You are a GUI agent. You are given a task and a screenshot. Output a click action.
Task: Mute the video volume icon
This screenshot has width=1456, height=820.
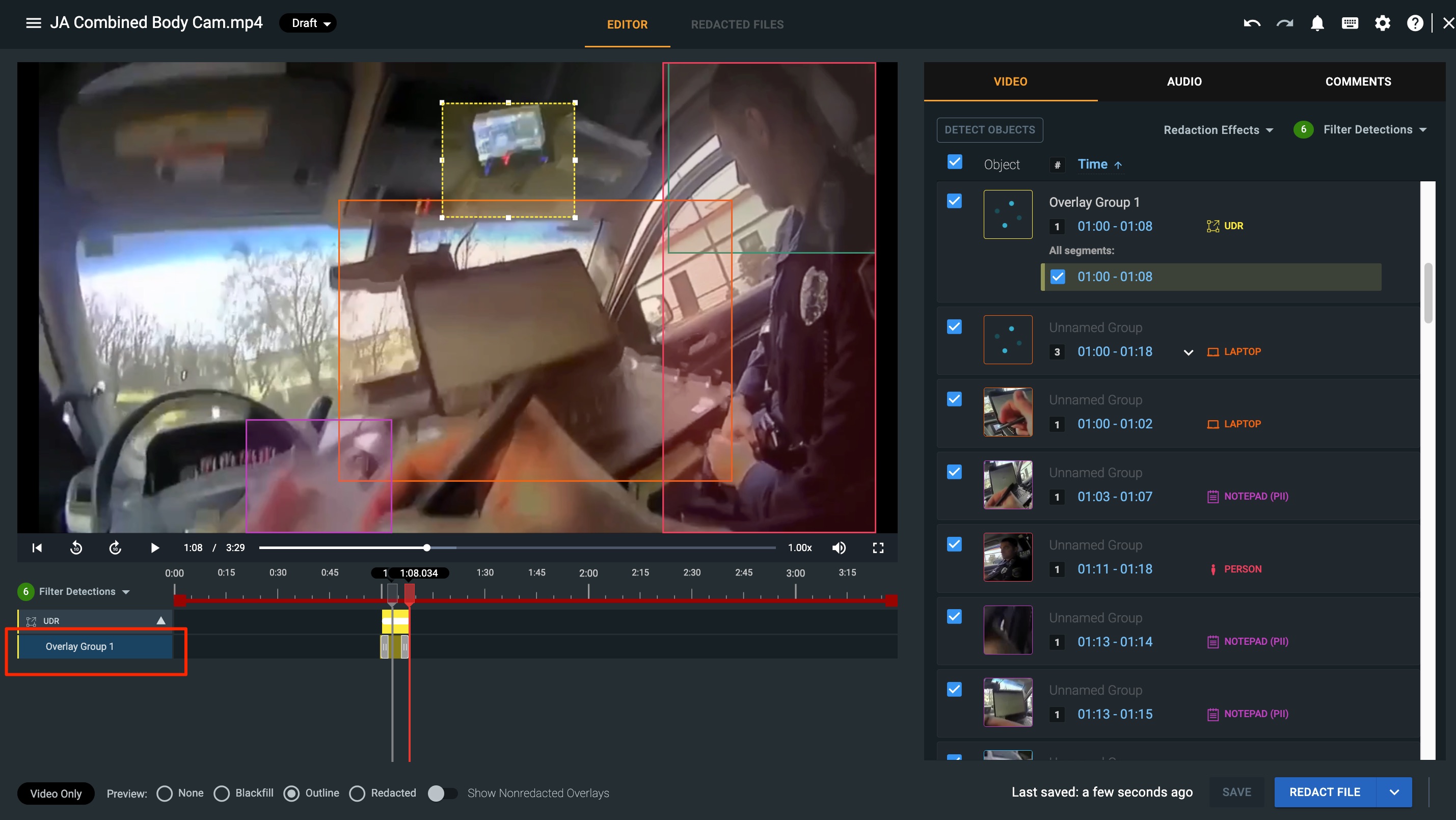839,548
